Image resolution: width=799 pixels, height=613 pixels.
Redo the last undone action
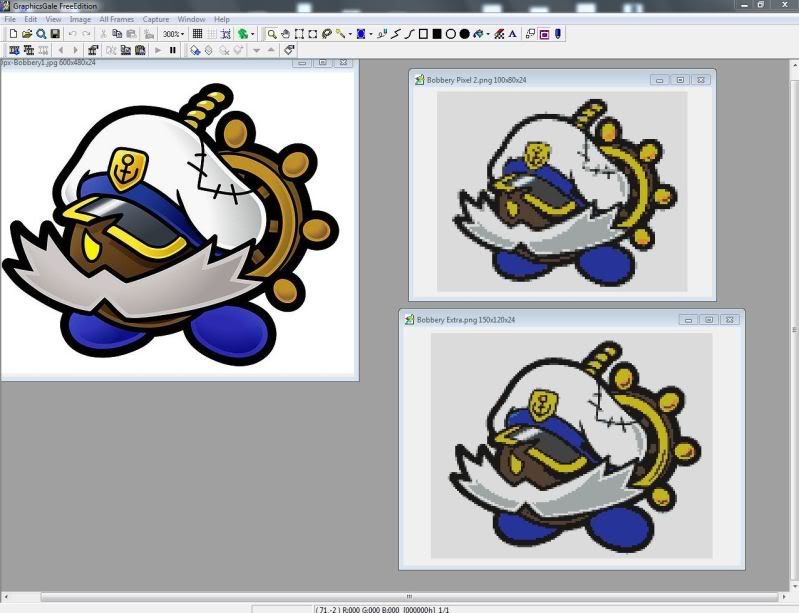(87, 34)
